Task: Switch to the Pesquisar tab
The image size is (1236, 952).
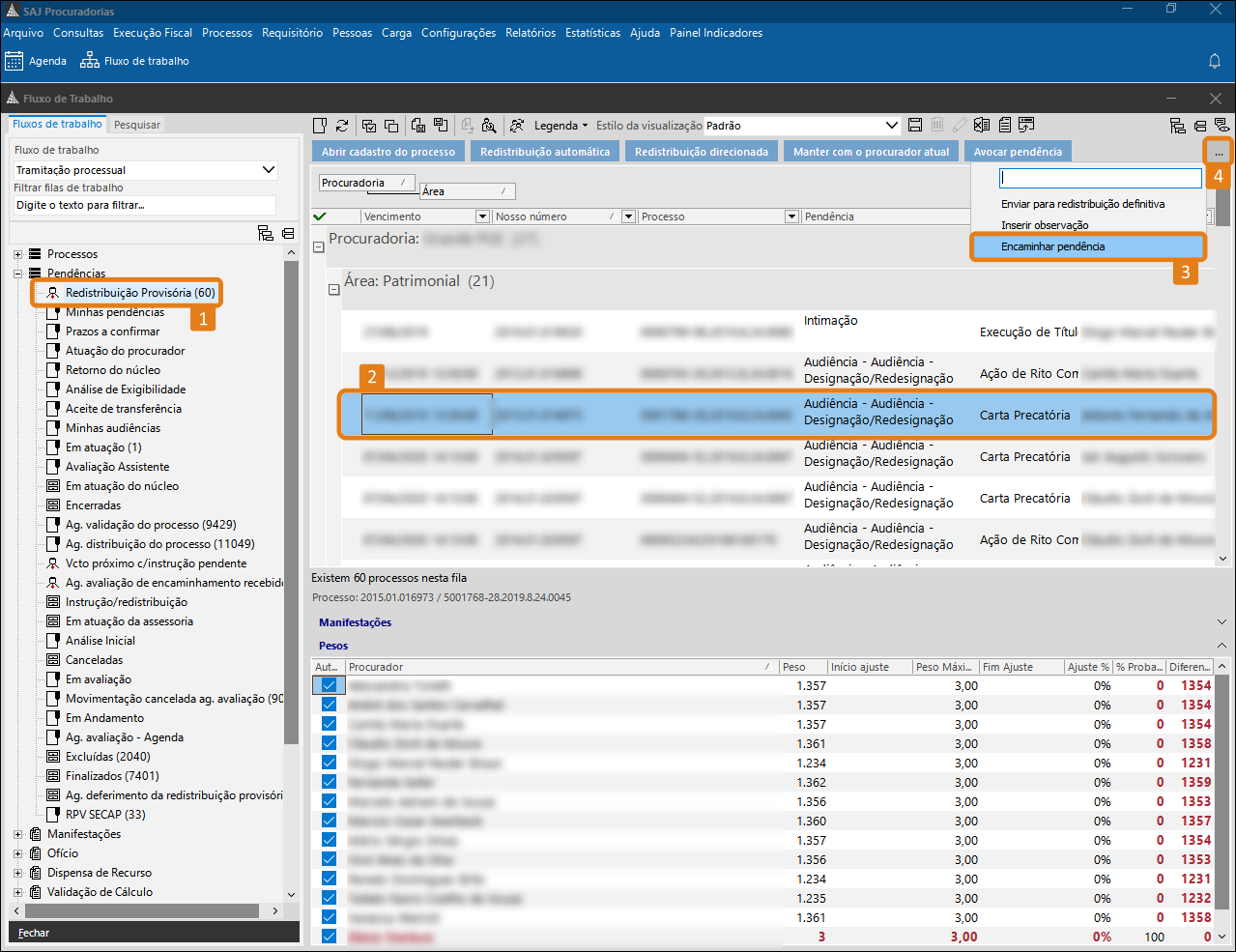Action: [137, 125]
